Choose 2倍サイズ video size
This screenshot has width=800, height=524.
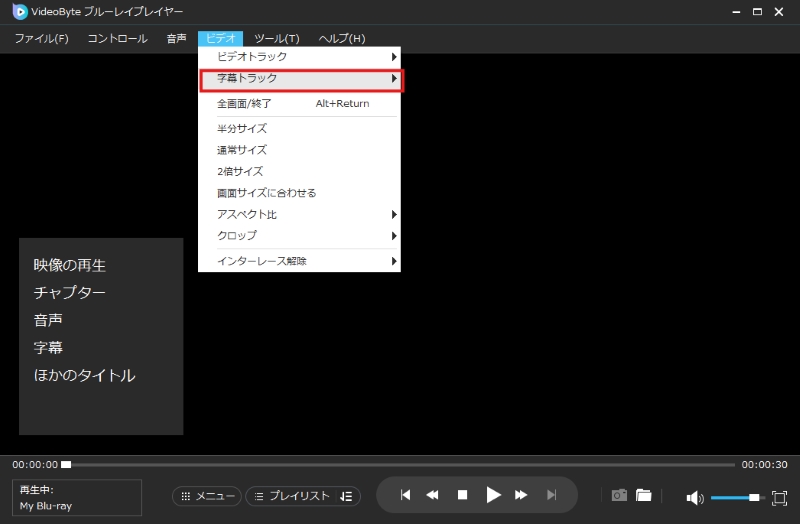[x=240, y=171]
